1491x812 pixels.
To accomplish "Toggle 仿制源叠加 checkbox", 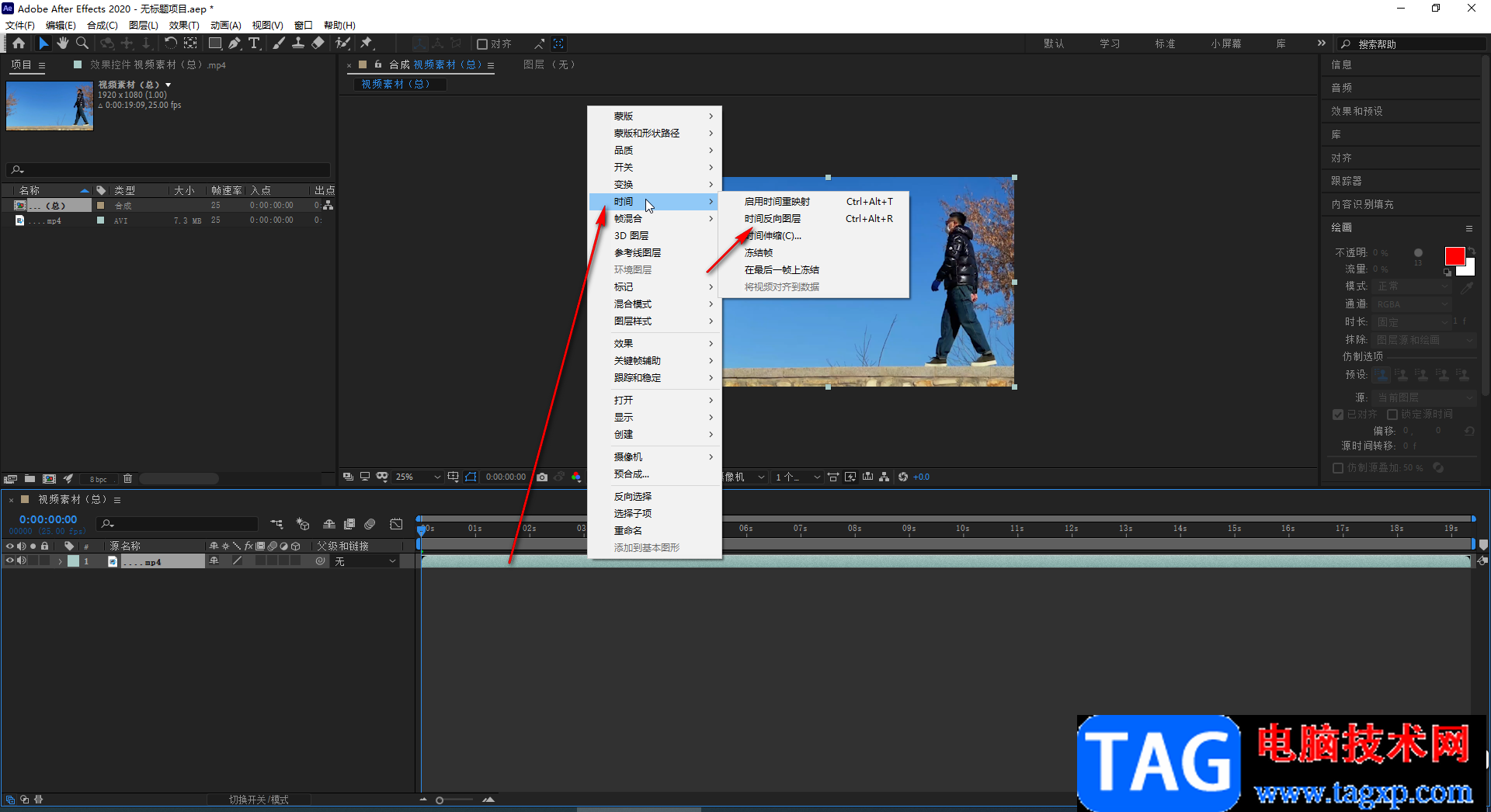I will point(1338,468).
